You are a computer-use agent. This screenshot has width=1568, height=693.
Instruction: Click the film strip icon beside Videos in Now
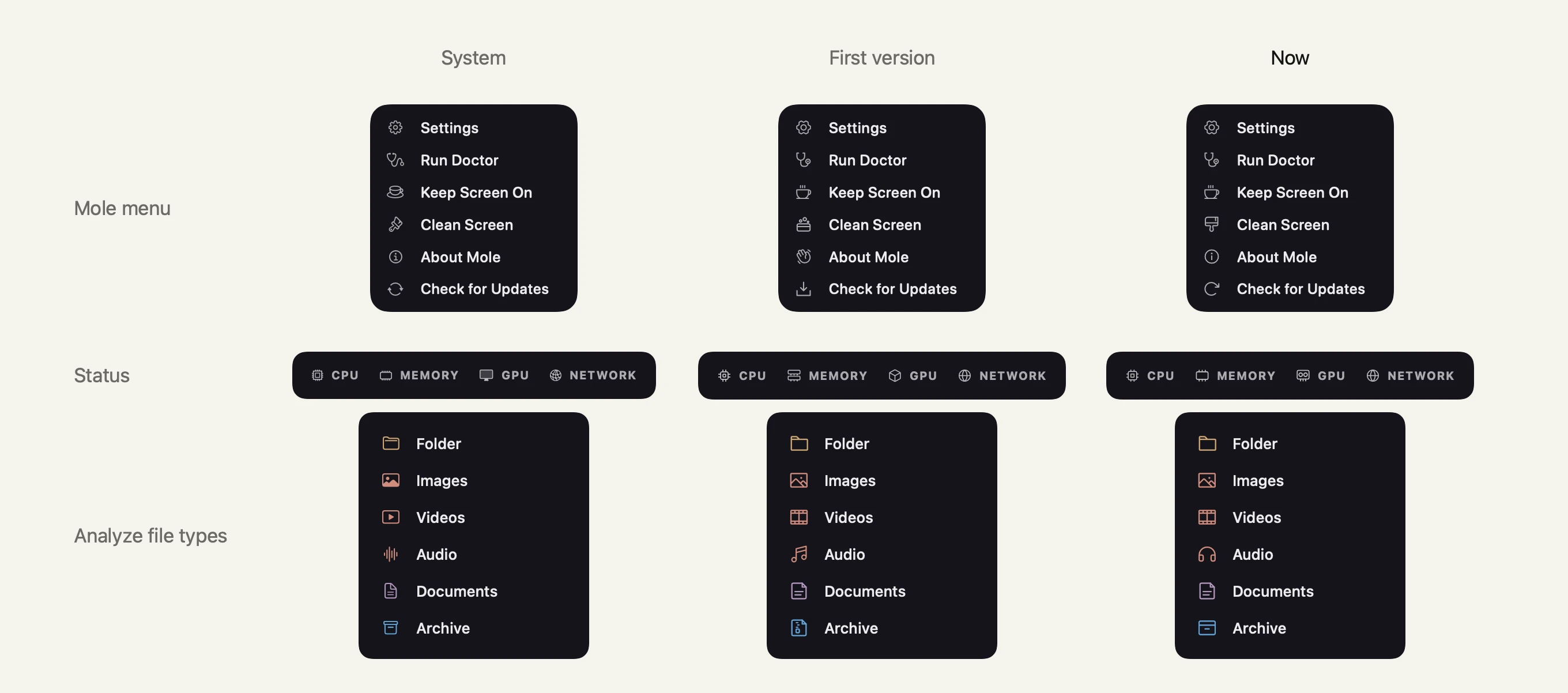click(x=1207, y=517)
